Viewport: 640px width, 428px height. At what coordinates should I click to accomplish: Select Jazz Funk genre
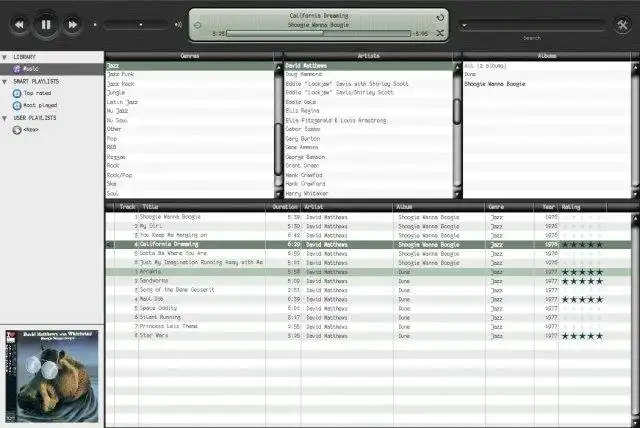[190, 74]
